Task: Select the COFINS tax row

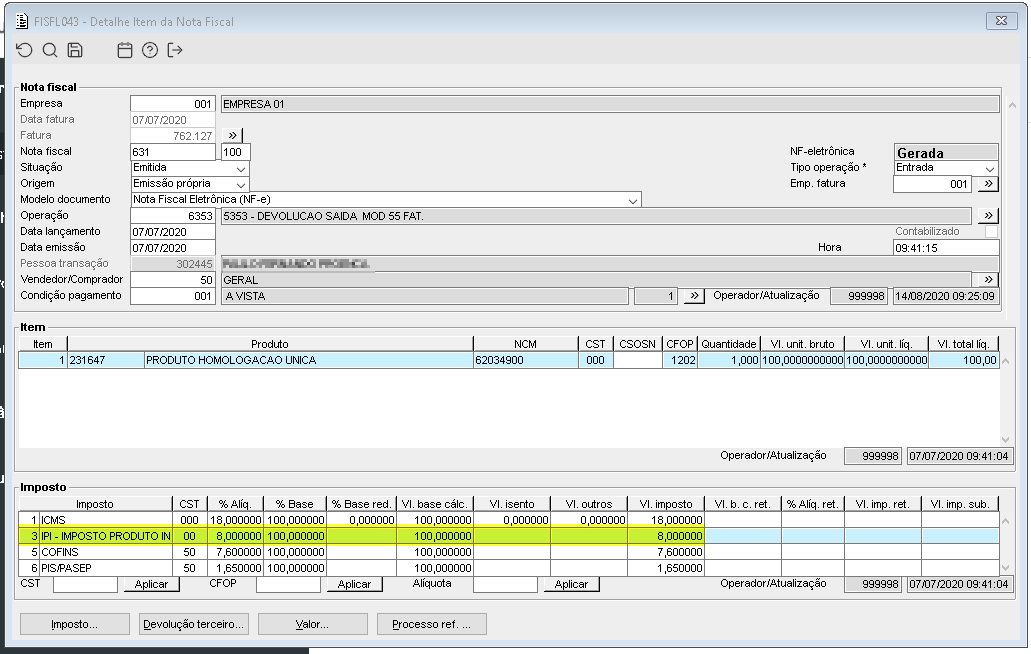Action: [x=509, y=552]
